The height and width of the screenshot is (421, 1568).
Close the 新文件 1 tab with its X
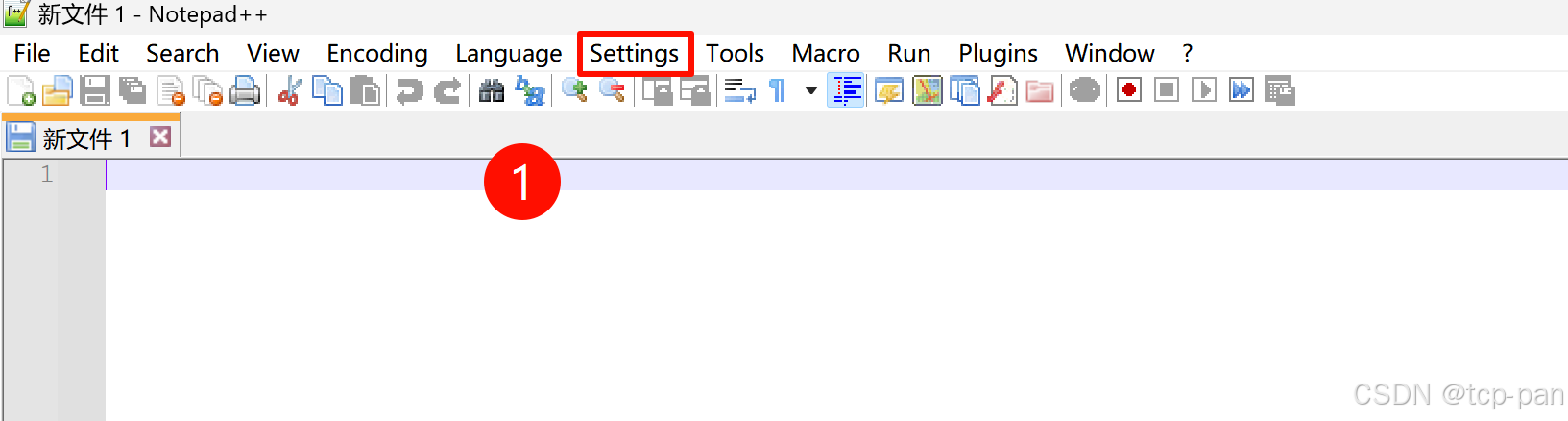click(160, 136)
